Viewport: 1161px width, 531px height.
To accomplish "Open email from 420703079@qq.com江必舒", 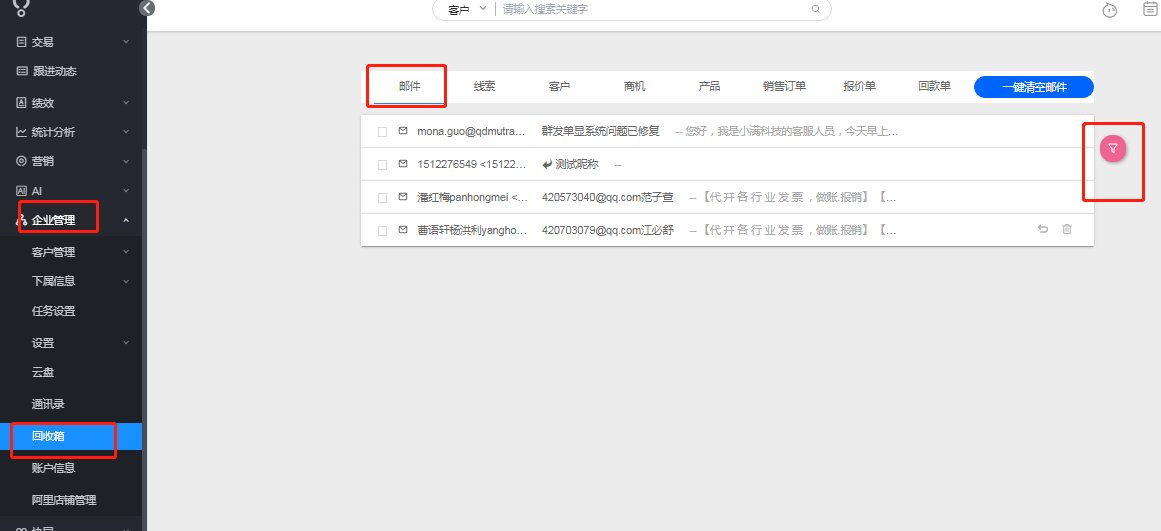I will click(608, 230).
